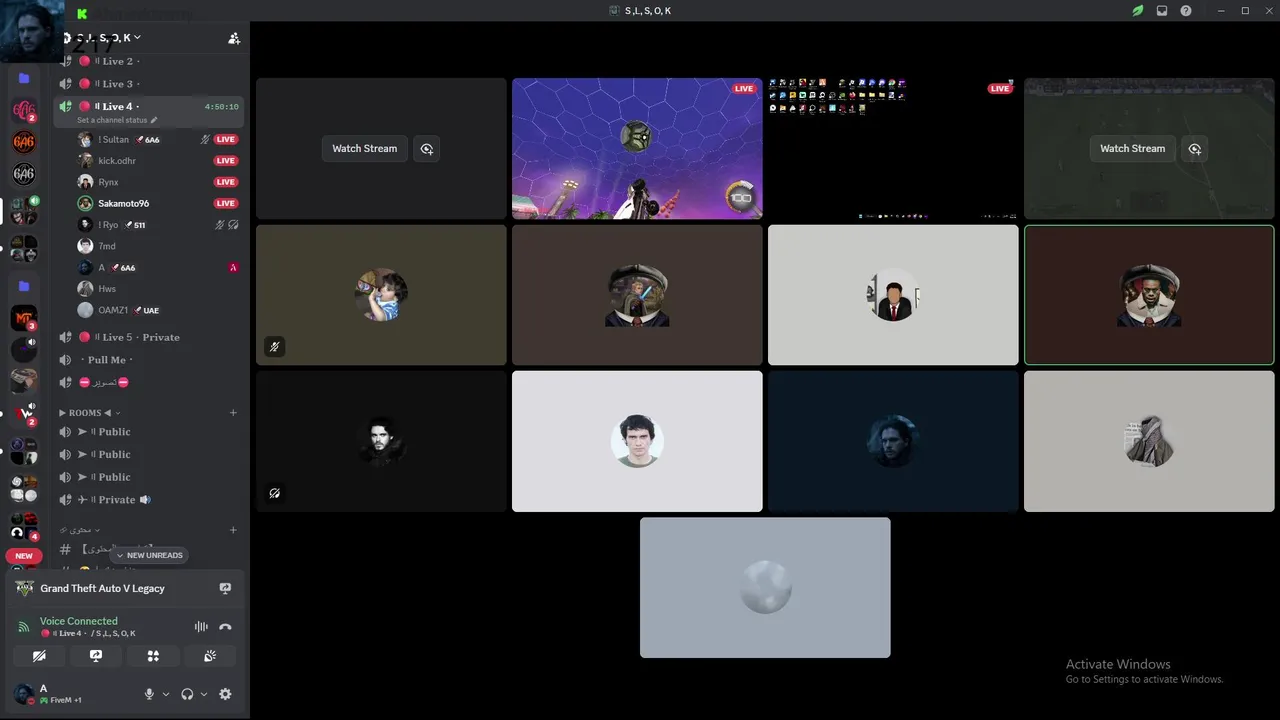Open the orange 6A6 server icon
Image resolution: width=1280 pixels, height=720 pixels.
pyautogui.click(x=24, y=142)
